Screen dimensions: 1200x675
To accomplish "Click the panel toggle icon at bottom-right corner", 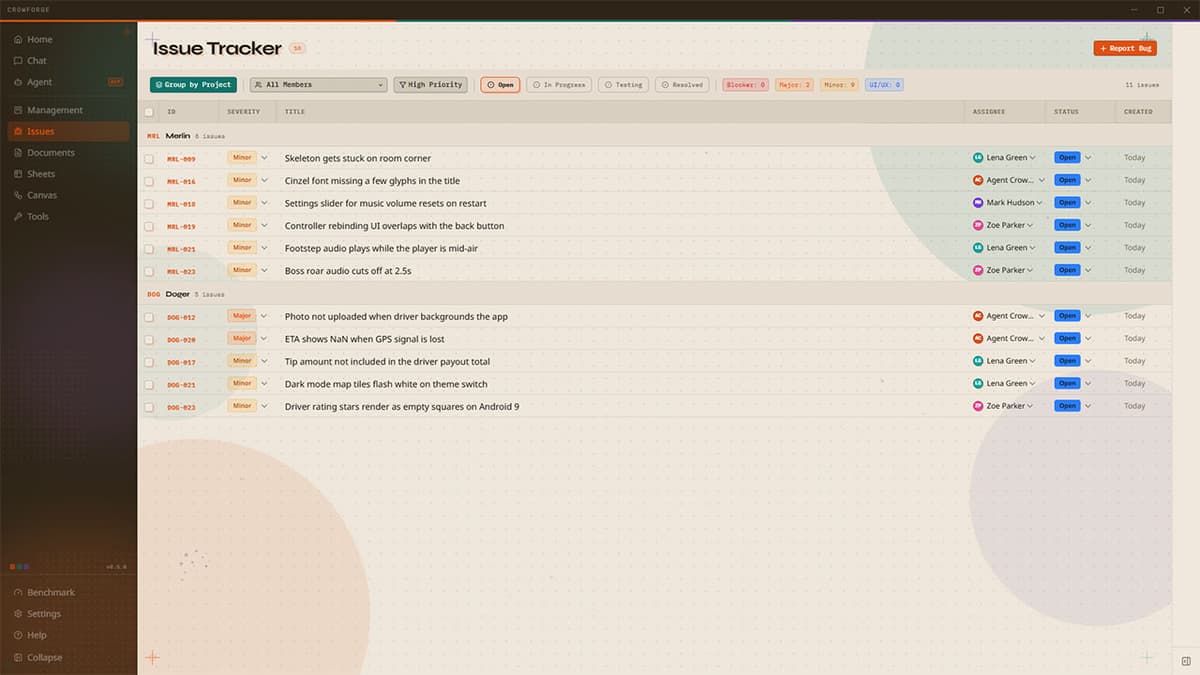I will point(1186,661).
